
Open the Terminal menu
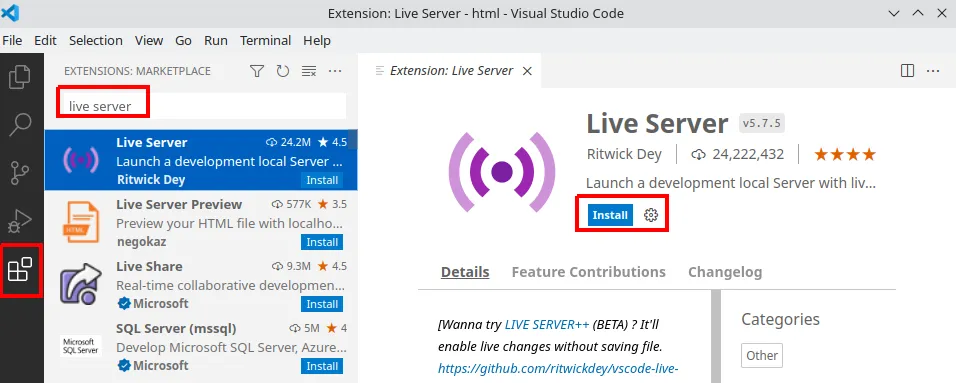[x=265, y=41]
